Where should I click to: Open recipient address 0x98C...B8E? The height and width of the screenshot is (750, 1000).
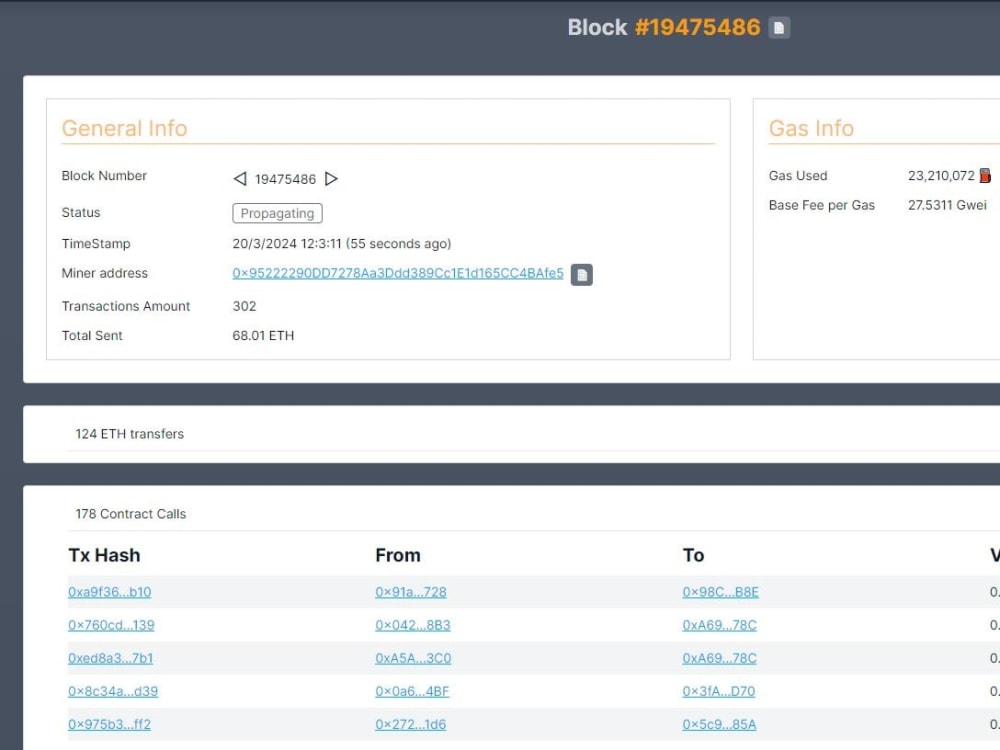click(720, 592)
